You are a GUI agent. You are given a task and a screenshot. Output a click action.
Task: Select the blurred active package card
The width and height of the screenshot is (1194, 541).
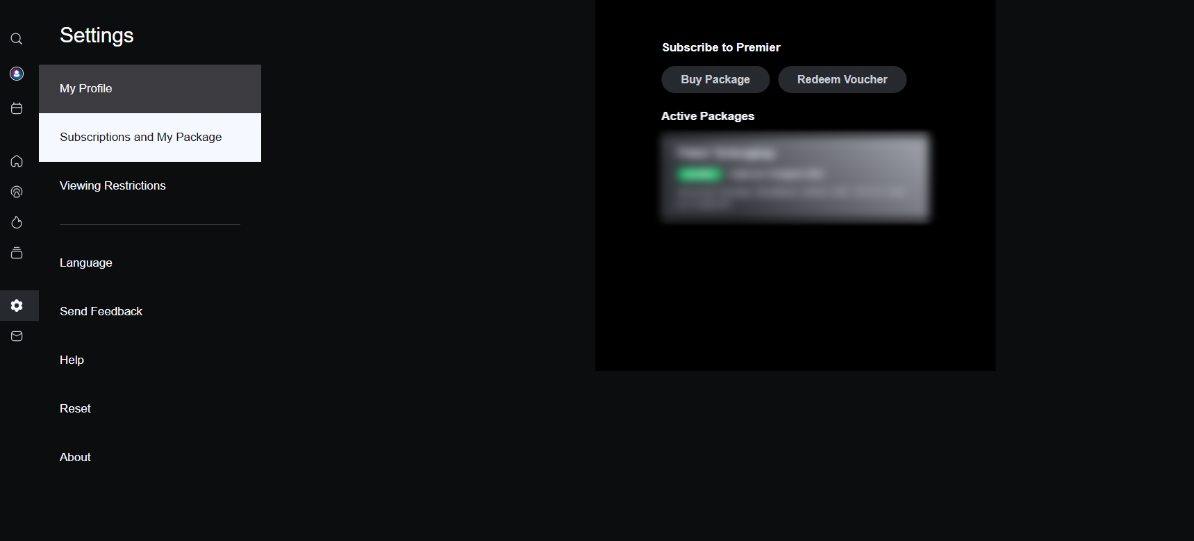pyautogui.click(x=795, y=178)
